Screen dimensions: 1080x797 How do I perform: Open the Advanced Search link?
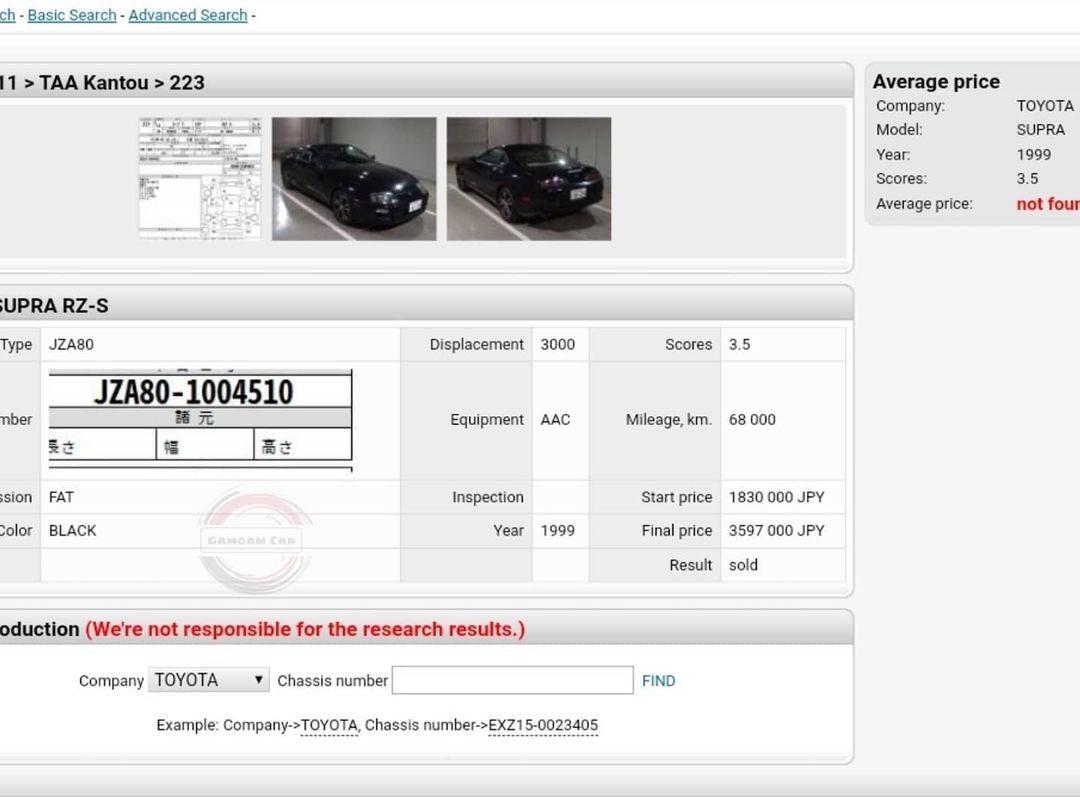coord(187,14)
